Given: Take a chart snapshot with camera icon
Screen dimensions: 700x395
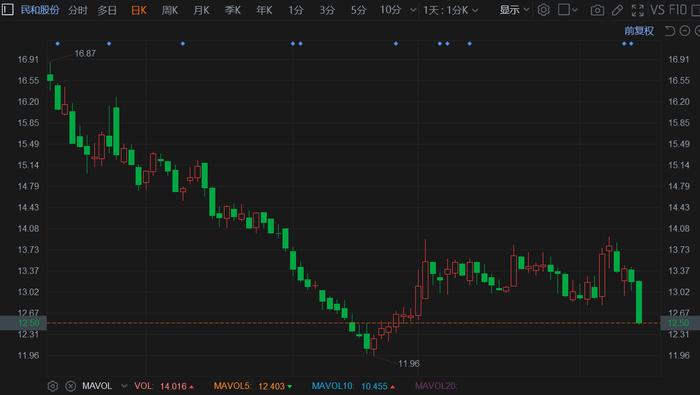Looking at the screenshot, I should click(x=597, y=10).
